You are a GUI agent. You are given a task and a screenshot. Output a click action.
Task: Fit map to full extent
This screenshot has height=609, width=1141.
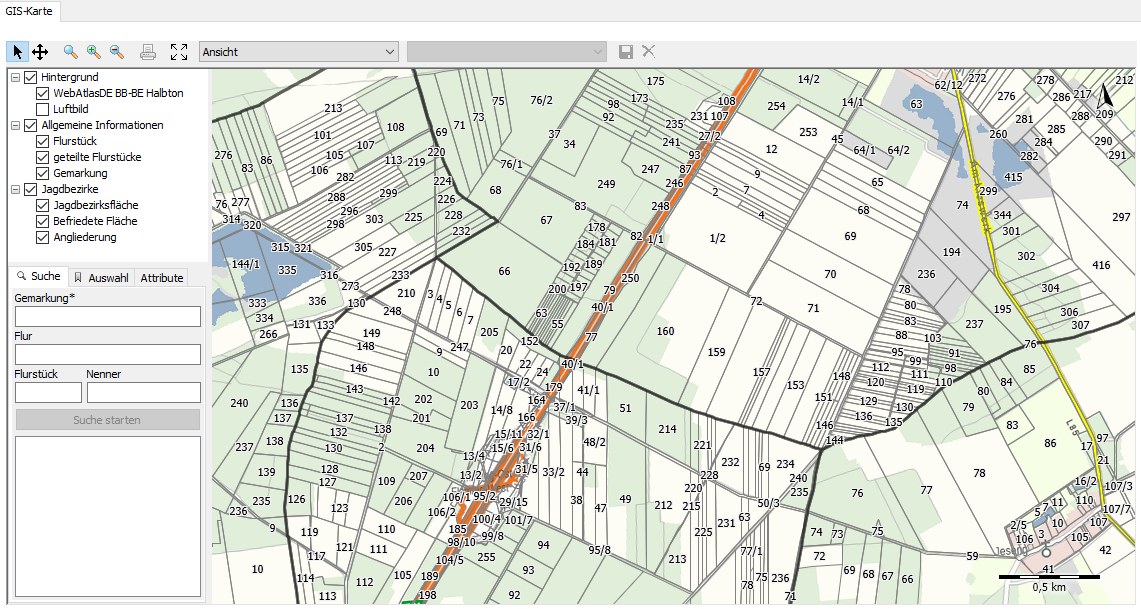(x=179, y=51)
